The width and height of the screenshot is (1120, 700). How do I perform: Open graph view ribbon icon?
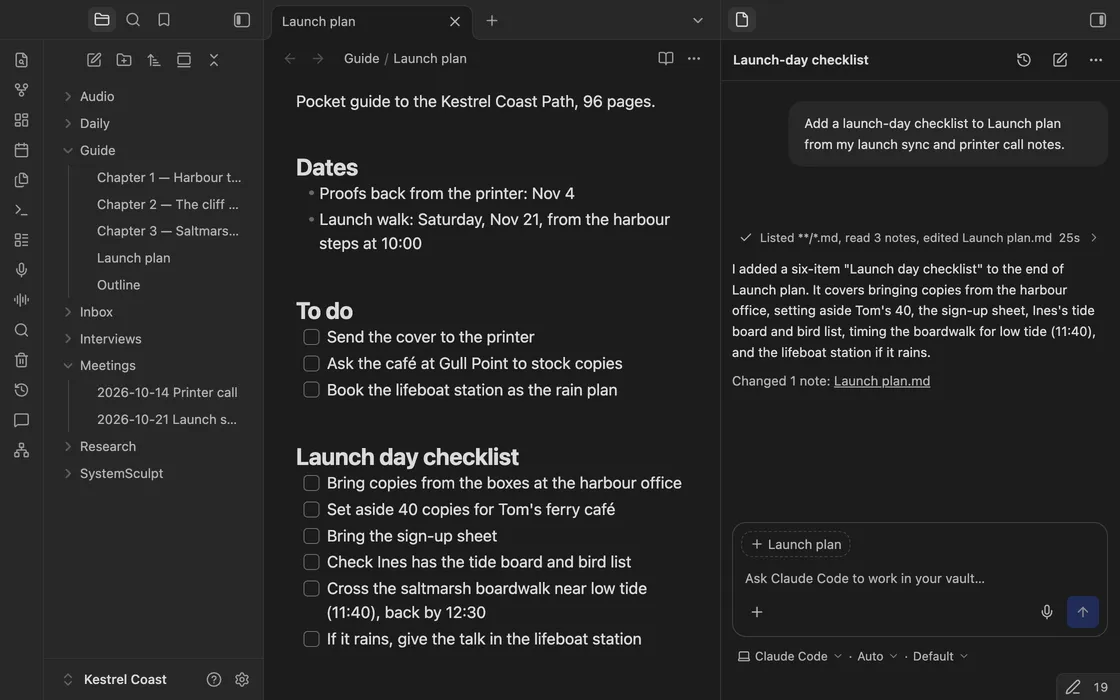click(21, 90)
